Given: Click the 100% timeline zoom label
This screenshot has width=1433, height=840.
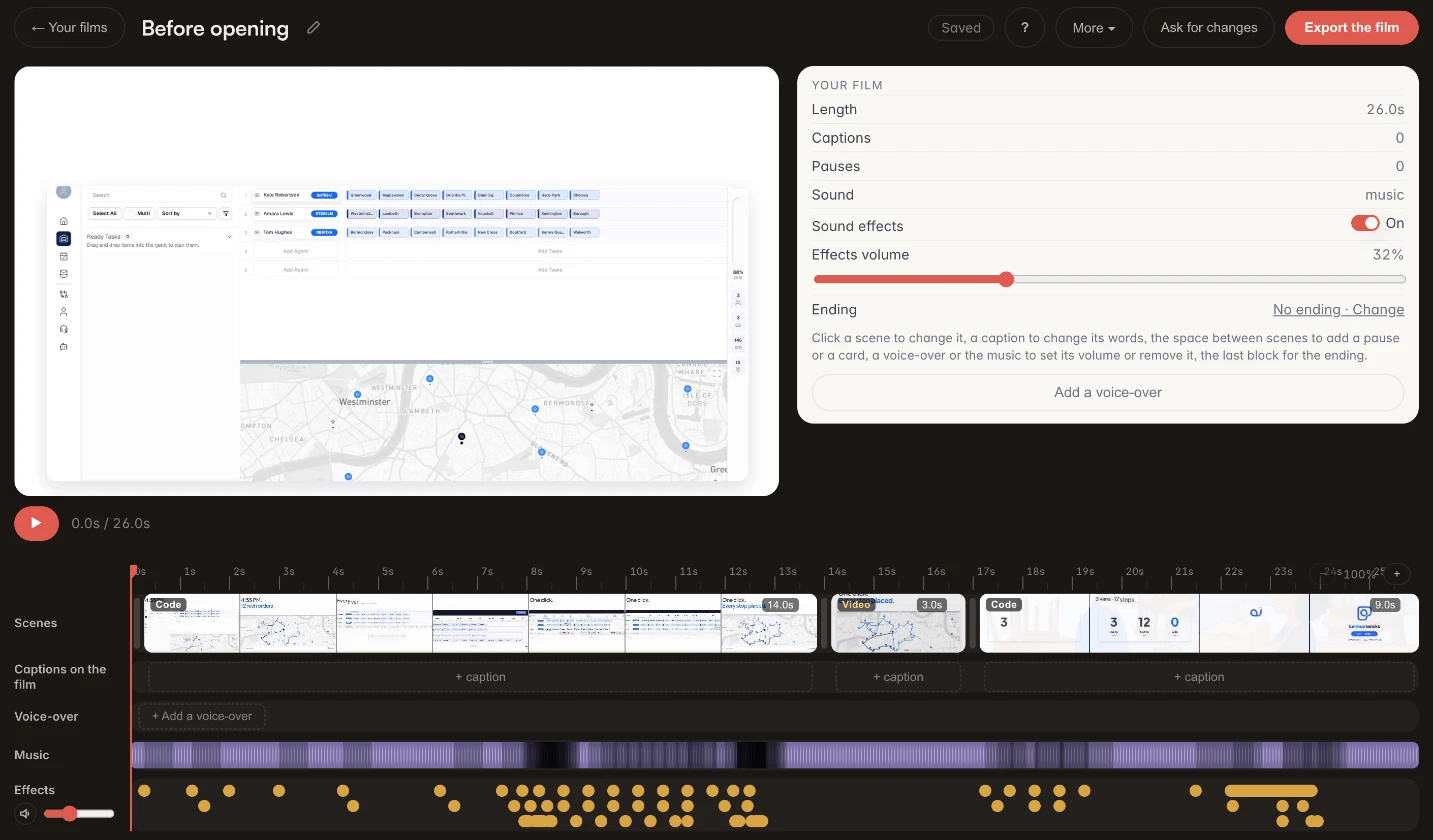Looking at the screenshot, I should pos(1359,574).
